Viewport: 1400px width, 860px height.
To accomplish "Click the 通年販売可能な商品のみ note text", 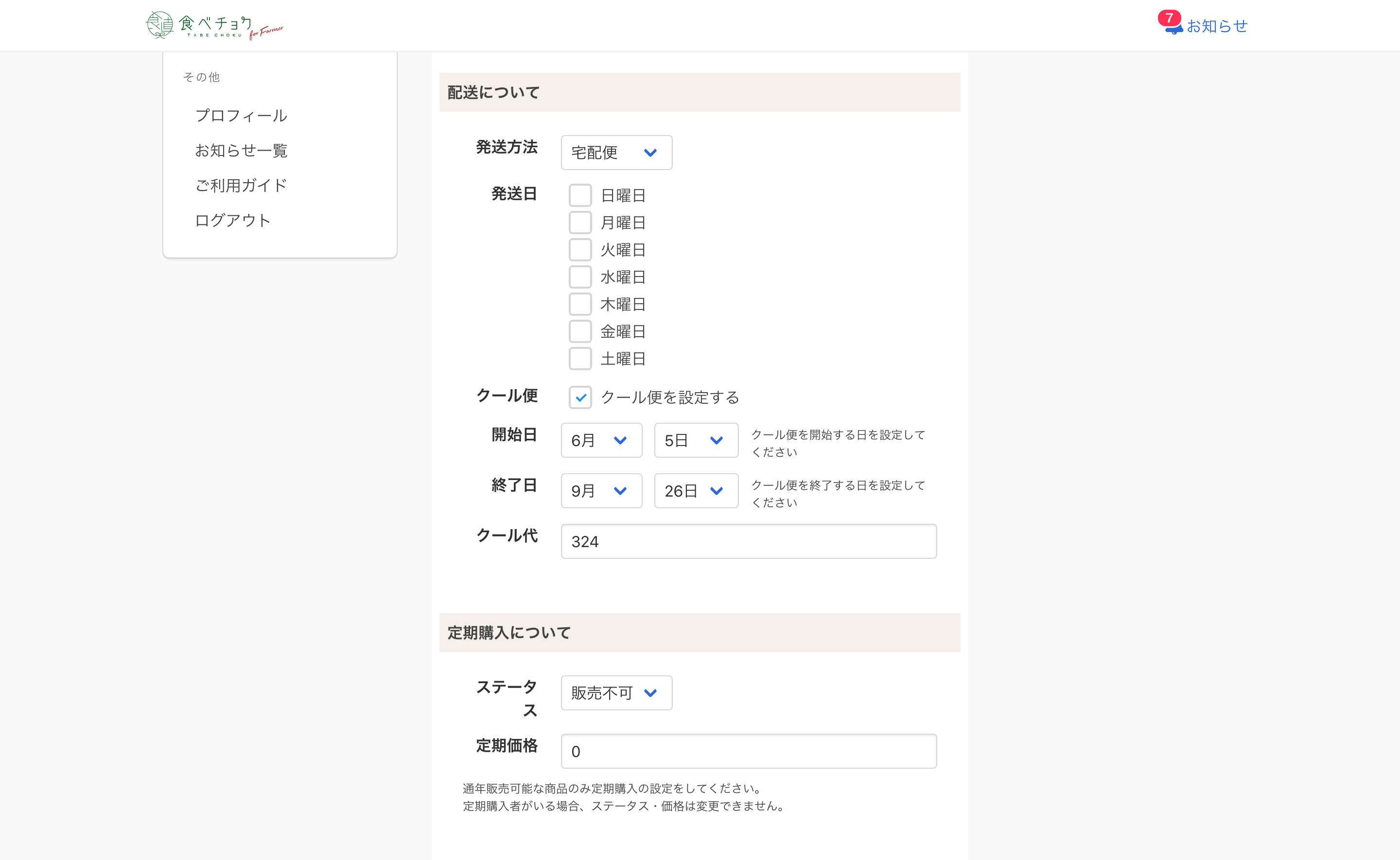I will click(612, 788).
